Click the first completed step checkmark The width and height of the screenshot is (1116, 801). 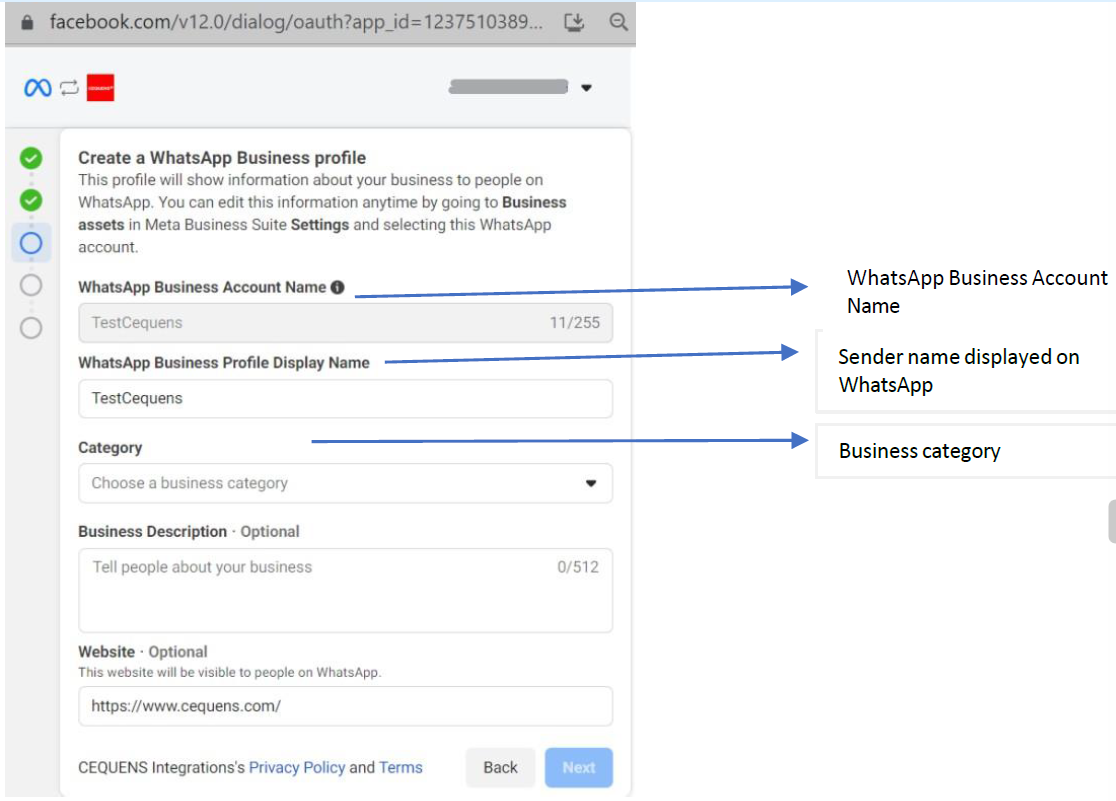pos(31,158)
